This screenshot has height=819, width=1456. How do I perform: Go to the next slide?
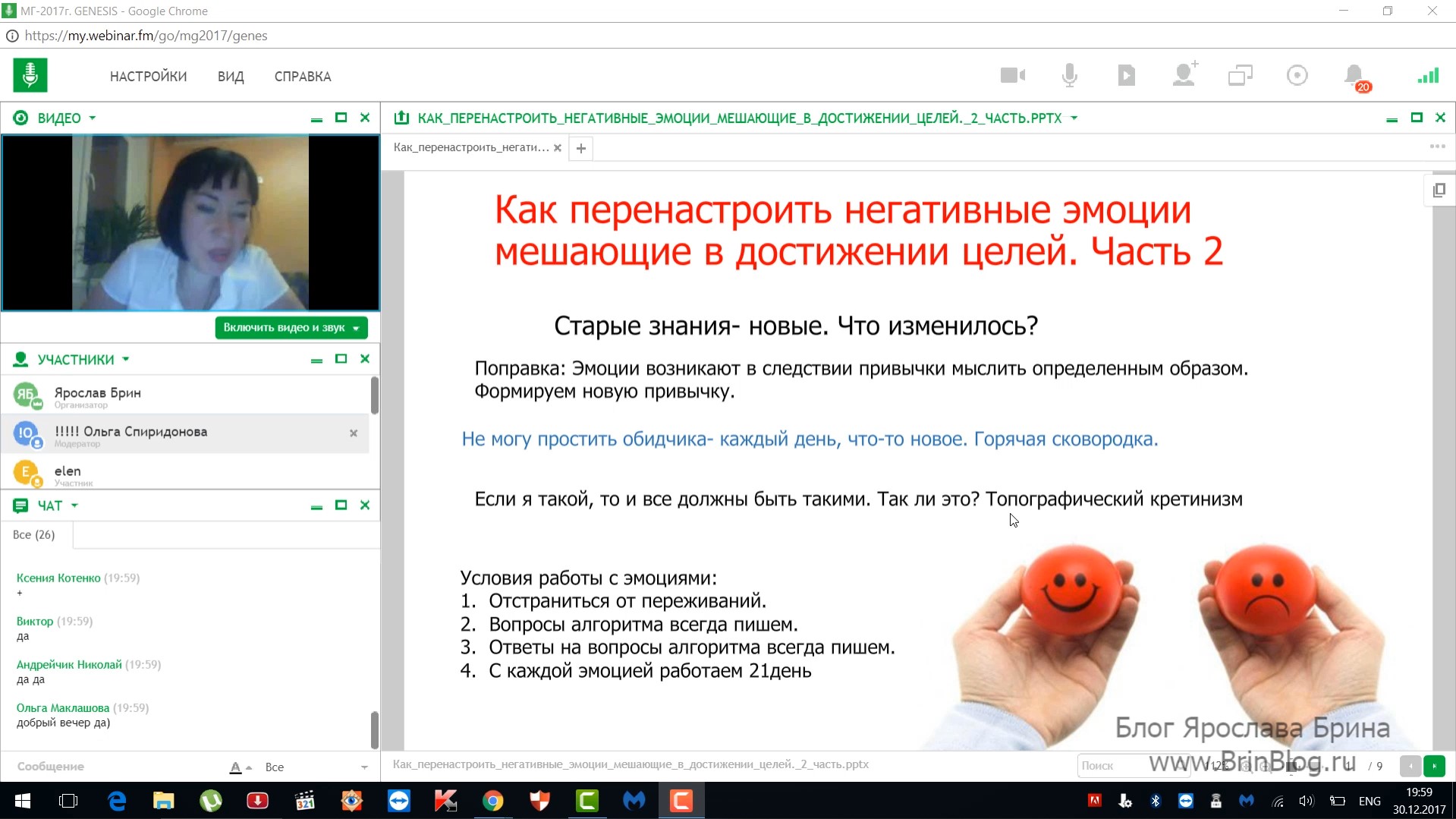tap(1434, 767)
